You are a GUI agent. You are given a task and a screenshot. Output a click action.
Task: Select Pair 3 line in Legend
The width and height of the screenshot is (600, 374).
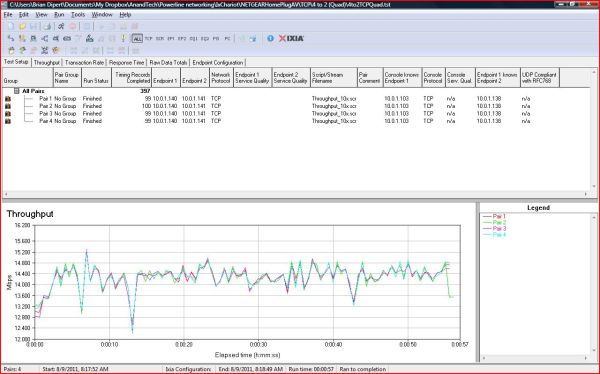click(494, 229)
